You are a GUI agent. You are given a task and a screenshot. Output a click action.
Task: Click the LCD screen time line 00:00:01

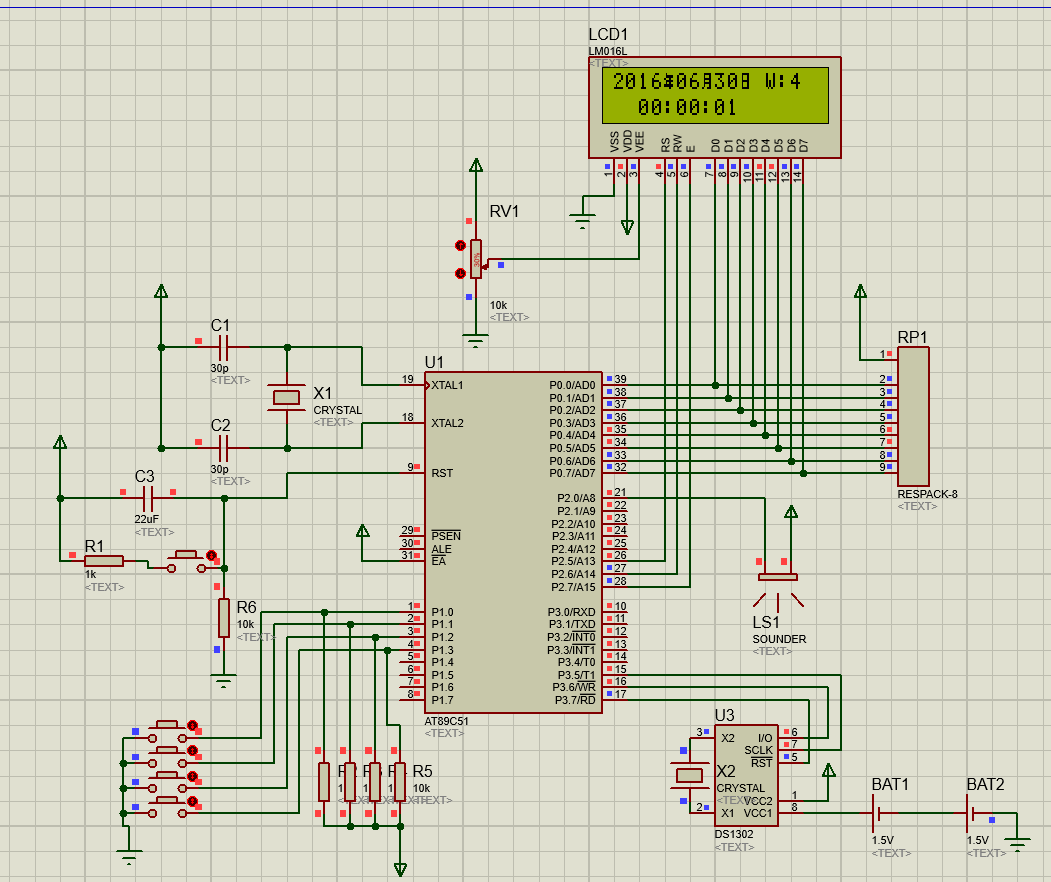pos(686,107)
